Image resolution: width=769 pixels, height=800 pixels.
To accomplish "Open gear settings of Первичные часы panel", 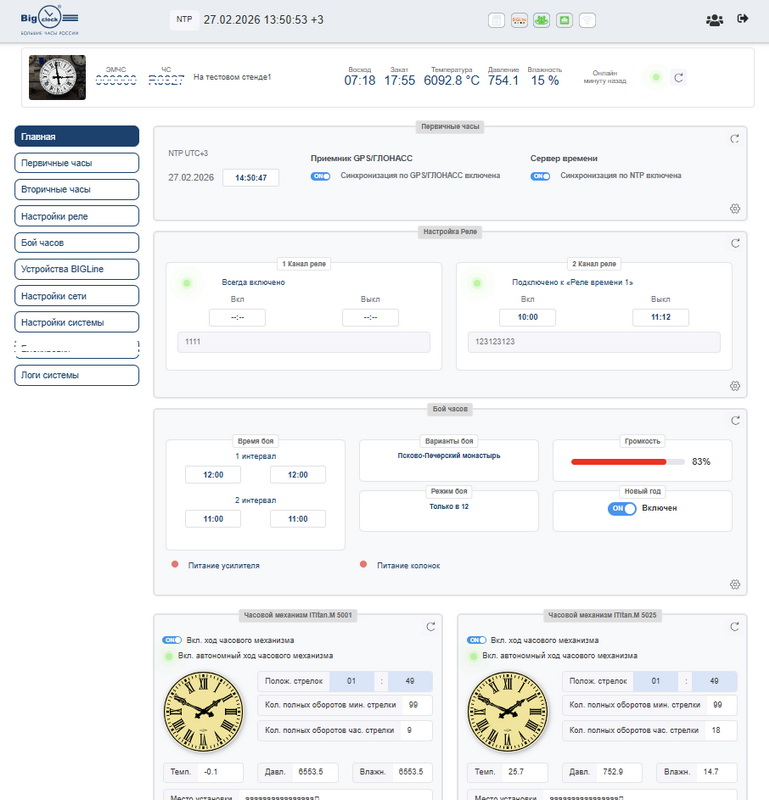I will (x=735, y=209).
